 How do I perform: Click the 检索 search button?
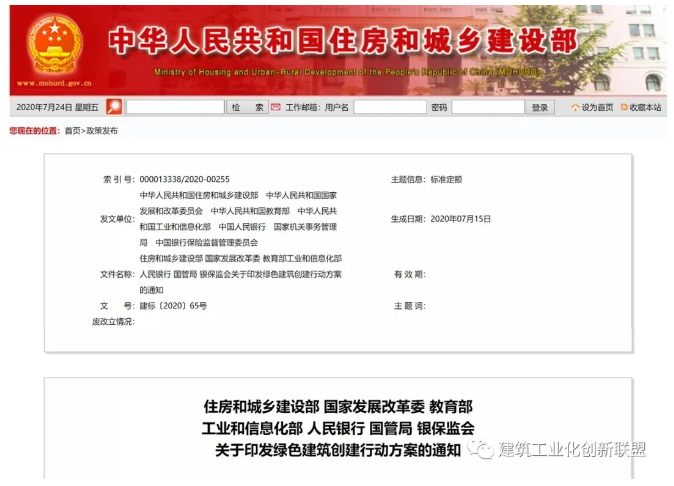point(248,107)
